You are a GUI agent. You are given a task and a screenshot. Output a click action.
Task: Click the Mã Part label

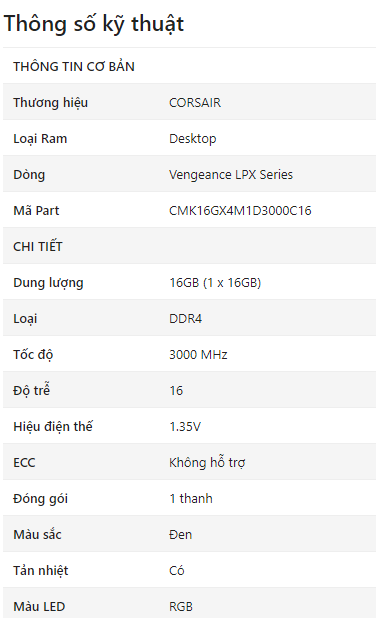click(36, 210)
